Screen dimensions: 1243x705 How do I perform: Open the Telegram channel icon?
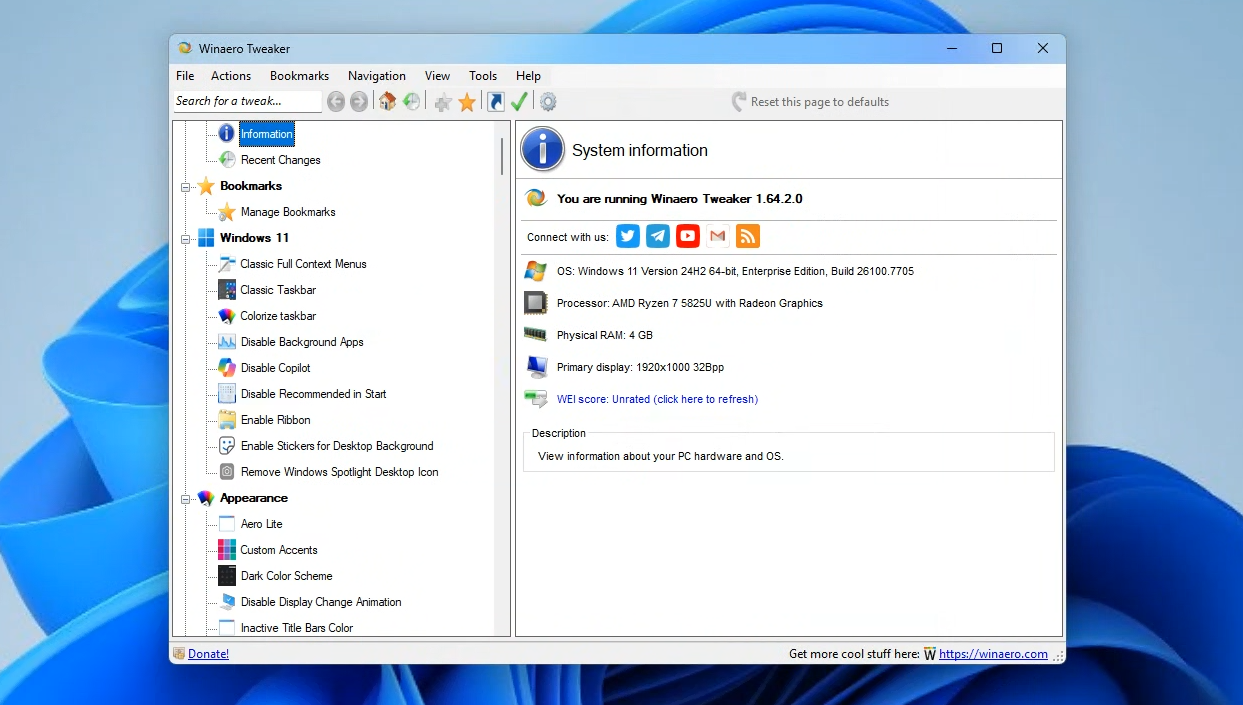click(657, 236)
